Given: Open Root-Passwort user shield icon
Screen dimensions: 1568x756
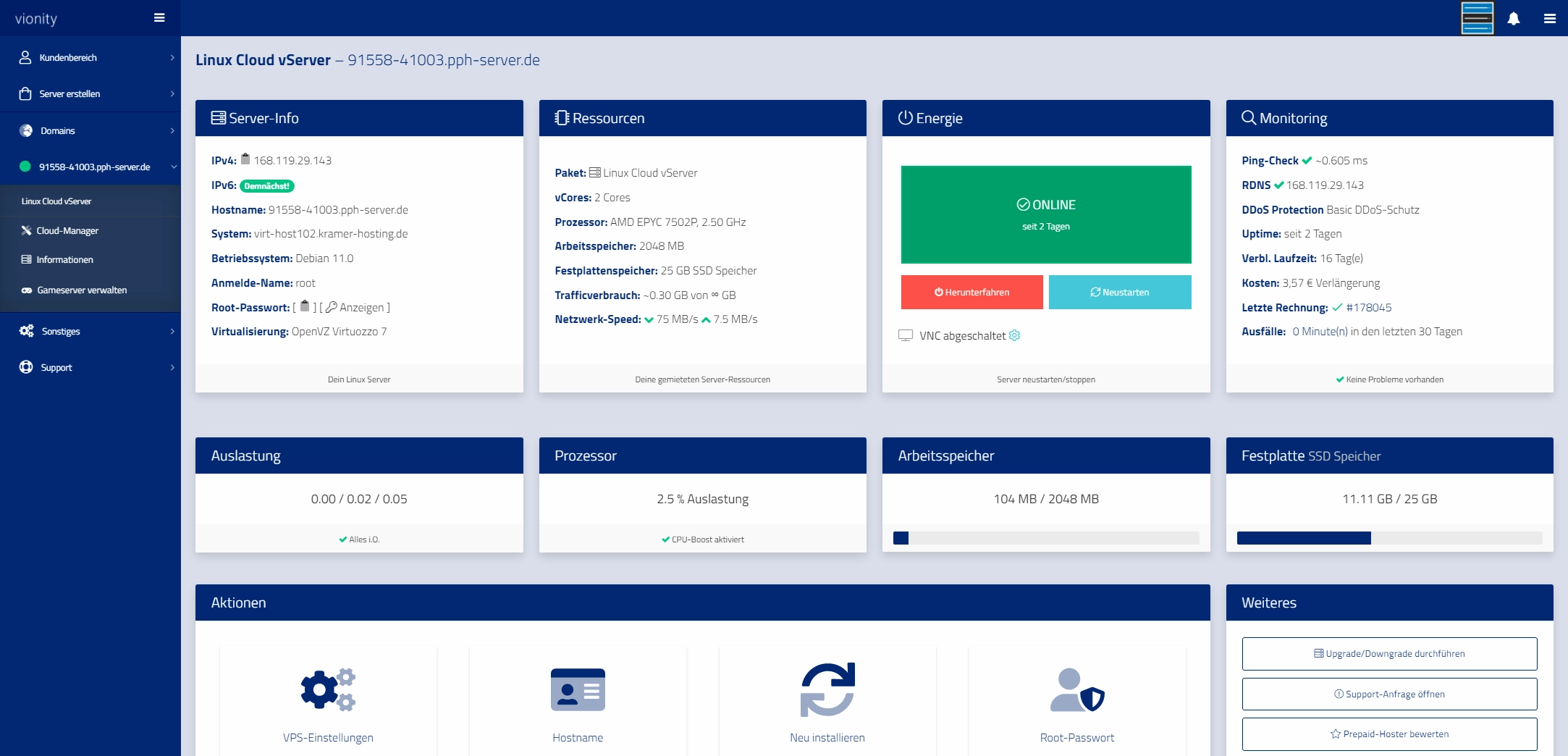Looking at the screenshot, I should point(1077,689).
